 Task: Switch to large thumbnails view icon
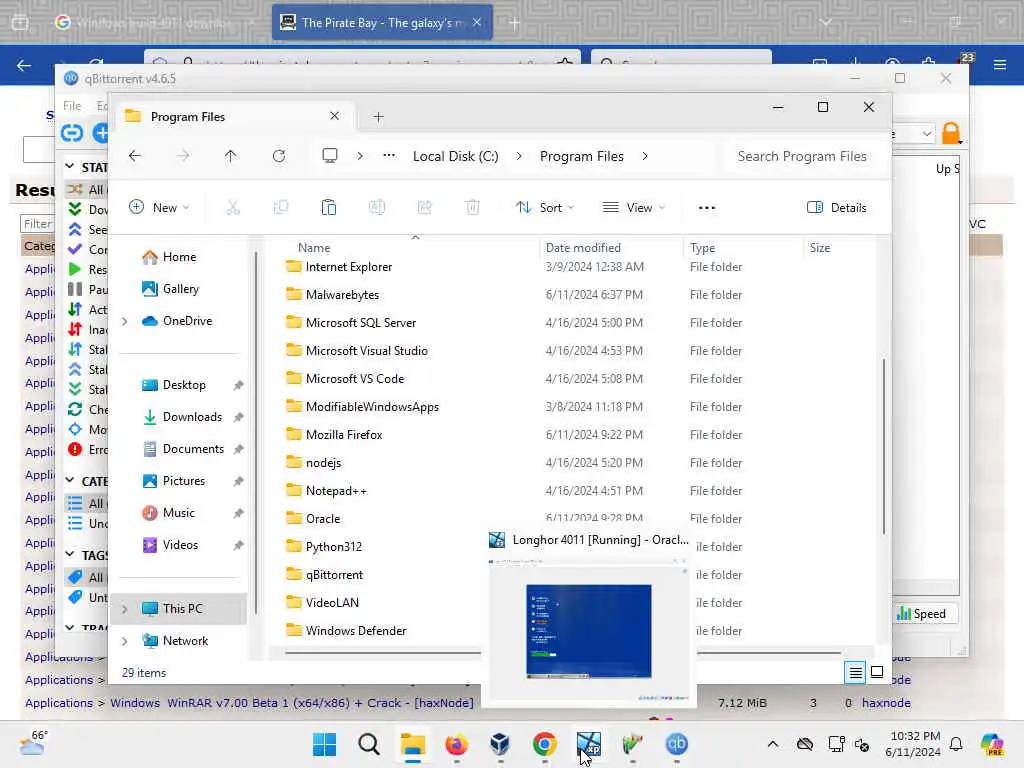pos(877,672)
